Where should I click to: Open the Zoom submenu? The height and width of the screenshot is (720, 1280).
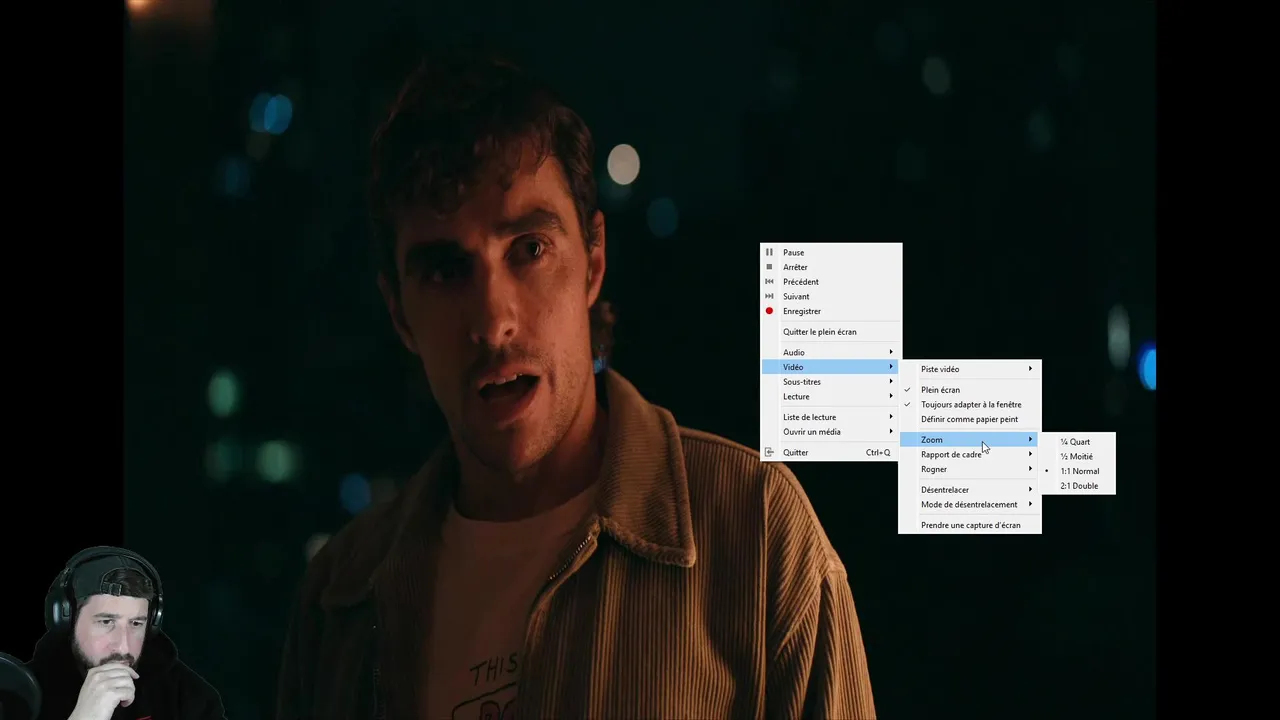pos(969,440)
